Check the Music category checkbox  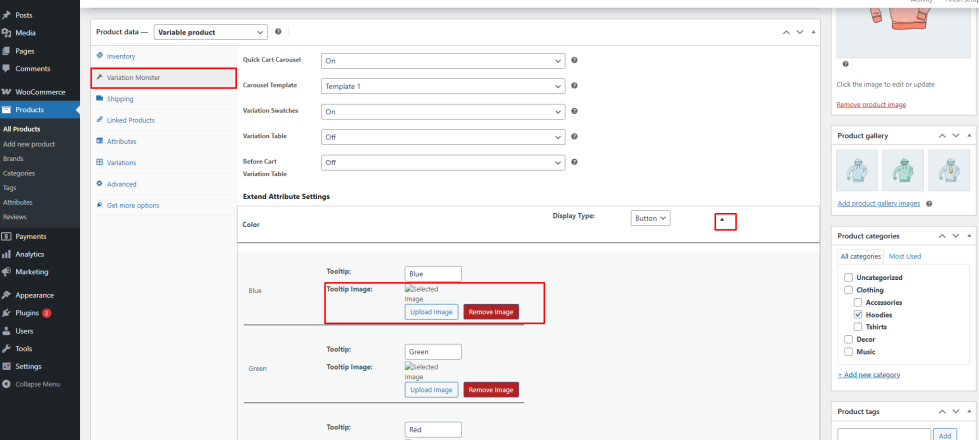(849, 351)
